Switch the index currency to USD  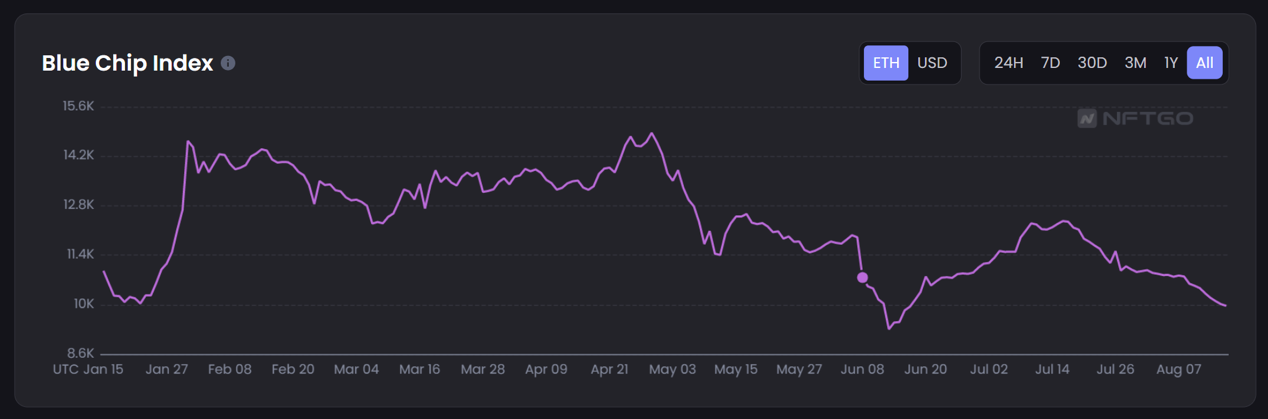[x=932, y=63]
